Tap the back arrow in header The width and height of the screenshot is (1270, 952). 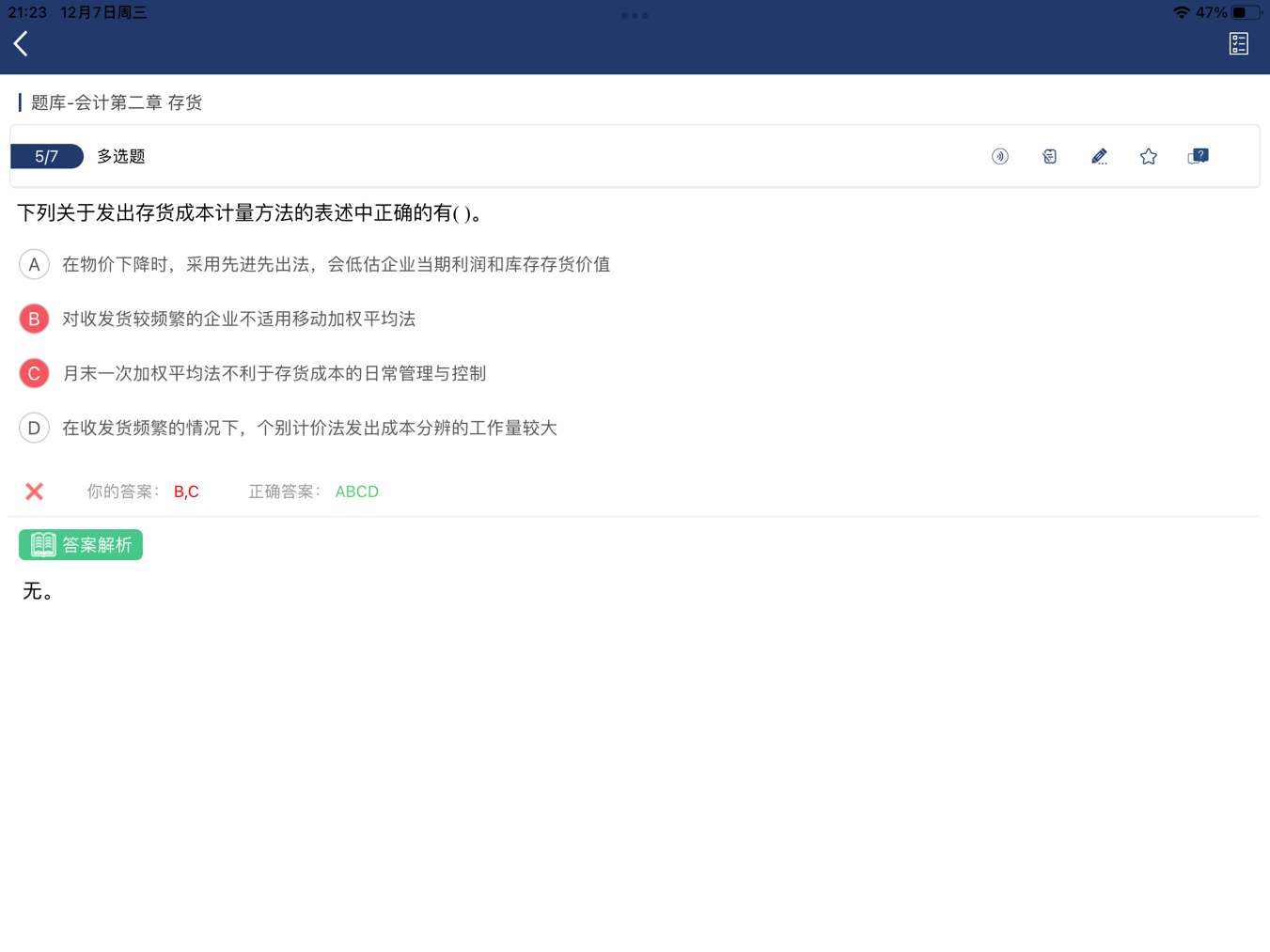click(21, 43)
